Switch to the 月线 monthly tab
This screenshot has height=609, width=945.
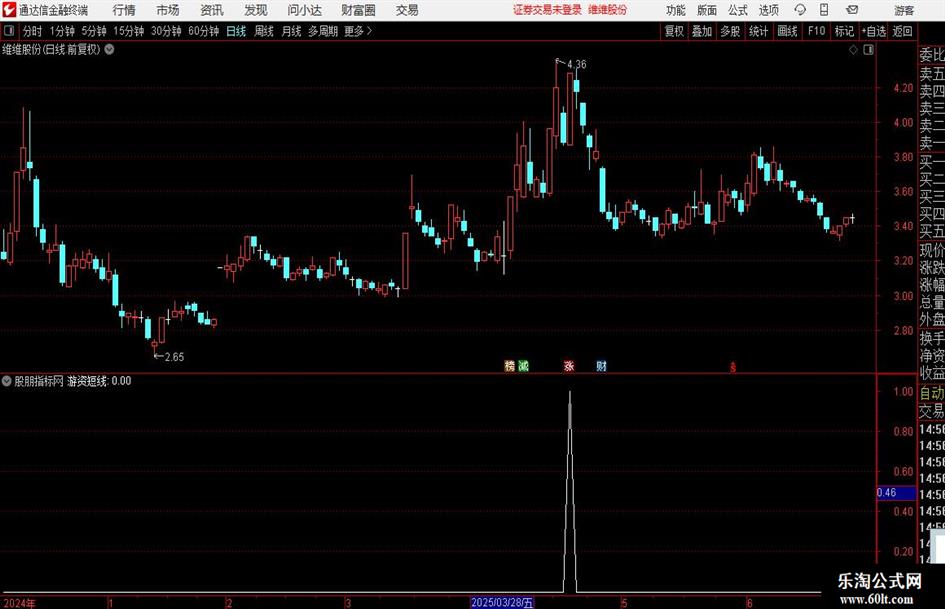point(292,31)
